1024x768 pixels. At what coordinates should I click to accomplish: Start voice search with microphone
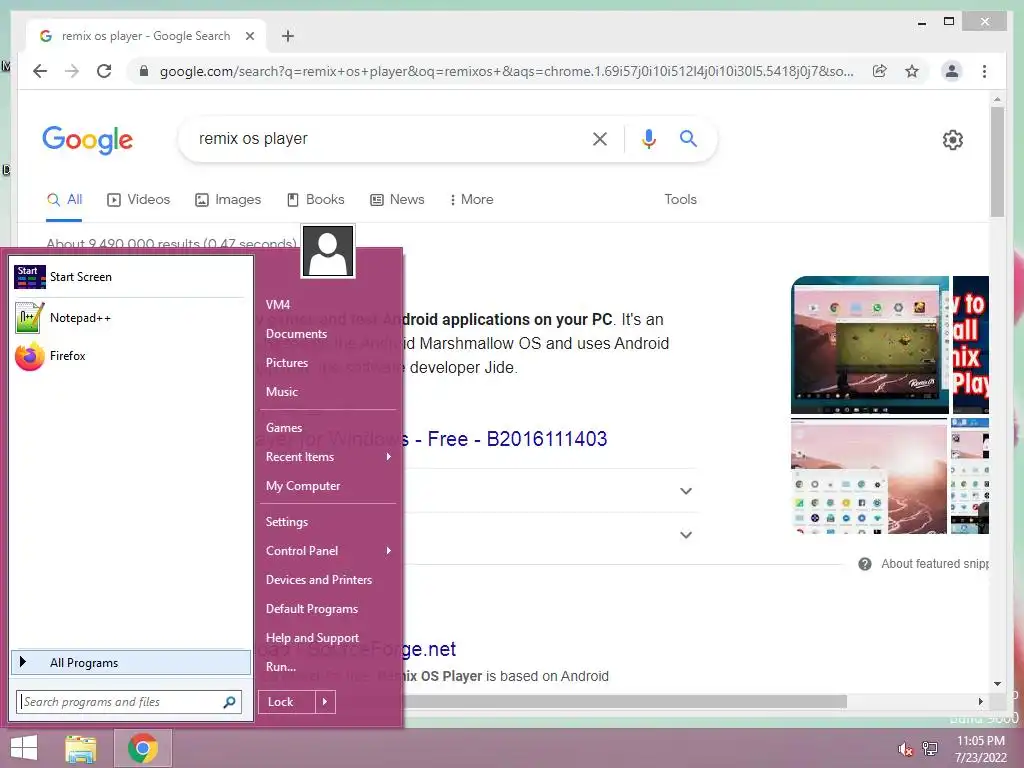(648, 138)
